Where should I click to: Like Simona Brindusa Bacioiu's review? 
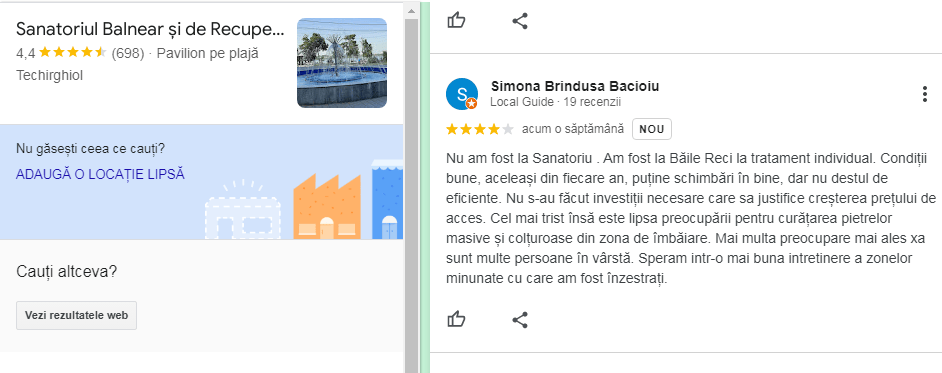(457, 319)
